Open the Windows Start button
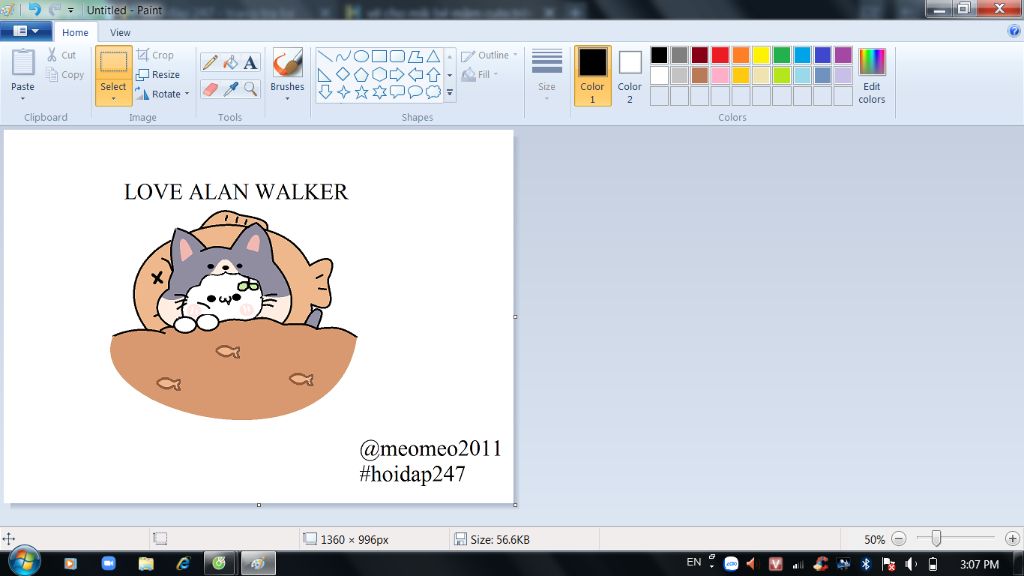Screen dimensions: 1024x576 (x=24, y=562)
